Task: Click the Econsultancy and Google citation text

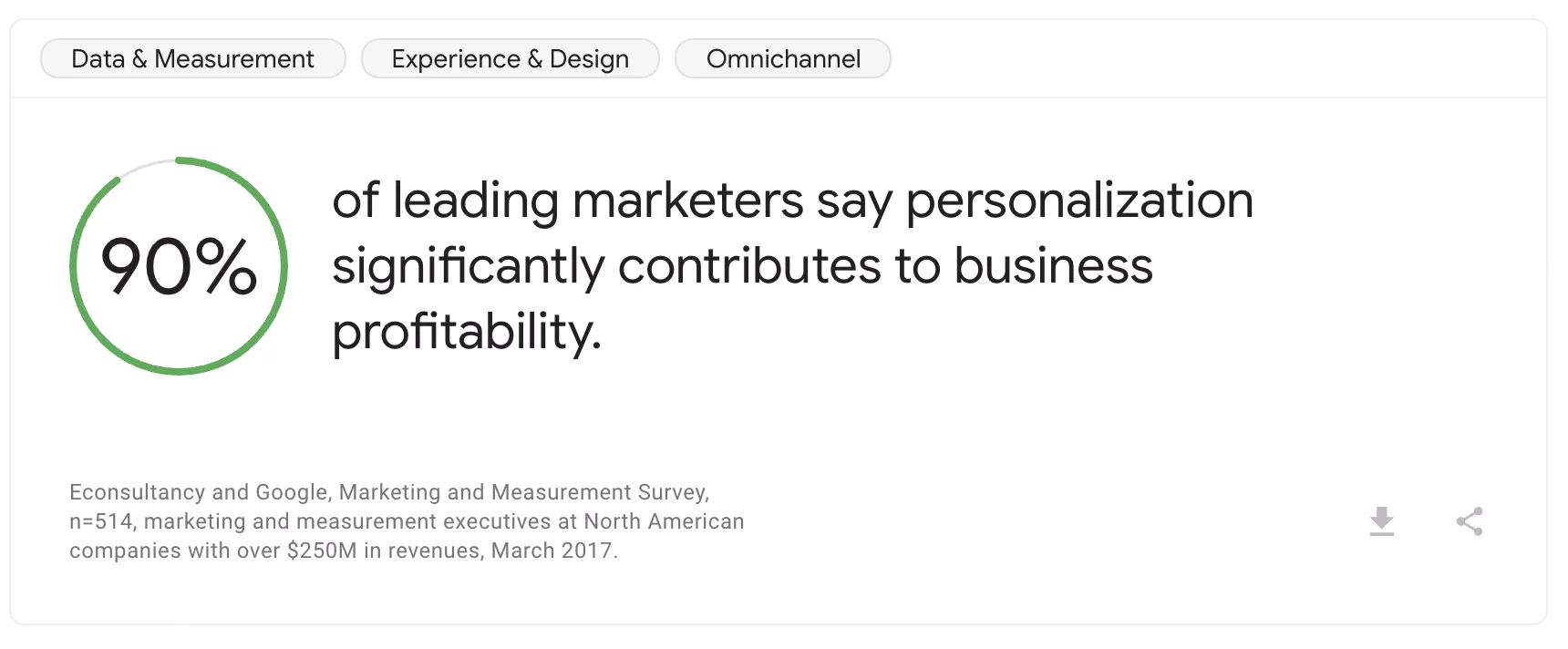Action: (389, 491)
